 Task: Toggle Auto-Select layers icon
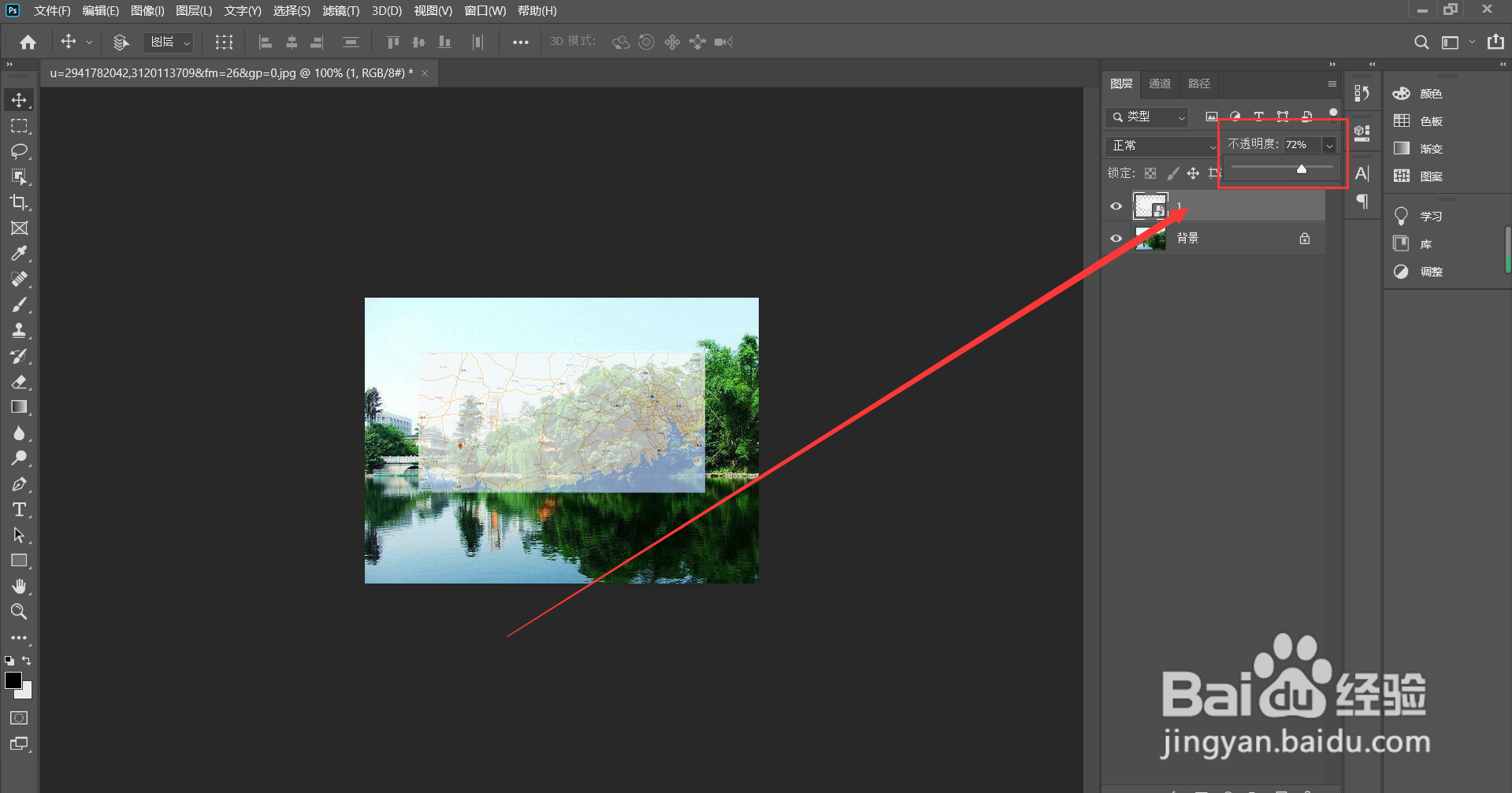(x=121, y=42)
